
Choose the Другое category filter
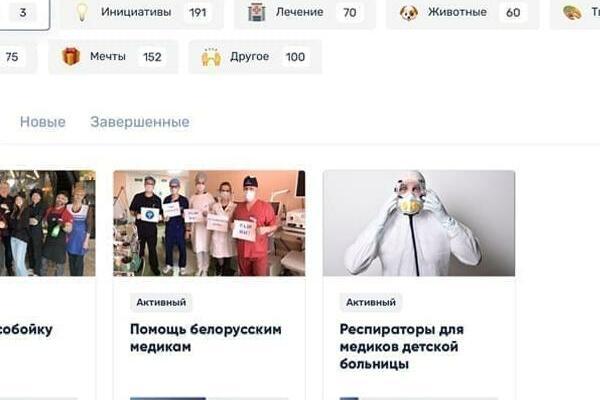255,57
